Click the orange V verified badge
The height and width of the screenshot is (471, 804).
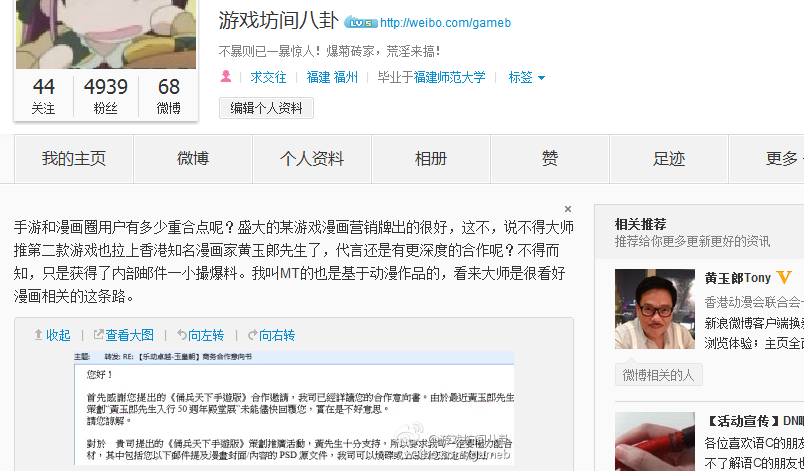tap(784, 278)
